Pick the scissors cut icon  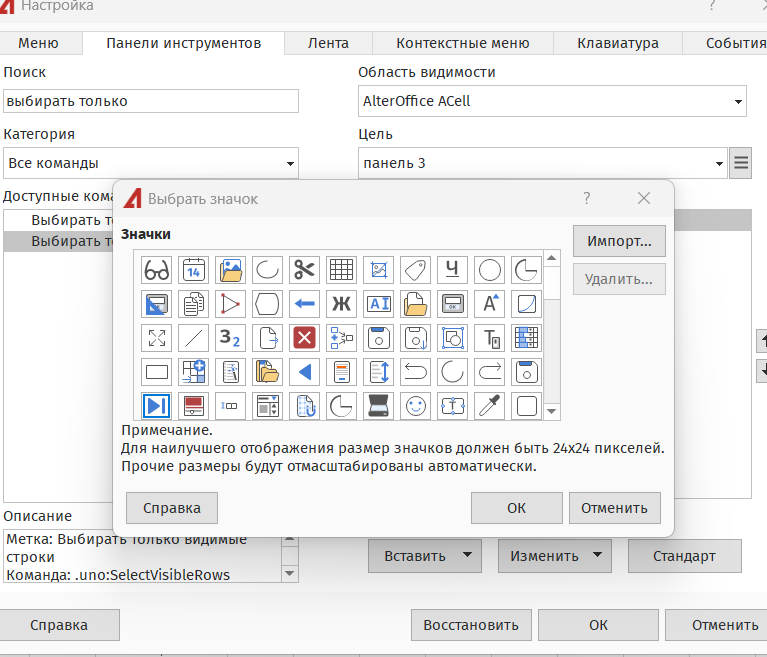coord(304,269)
